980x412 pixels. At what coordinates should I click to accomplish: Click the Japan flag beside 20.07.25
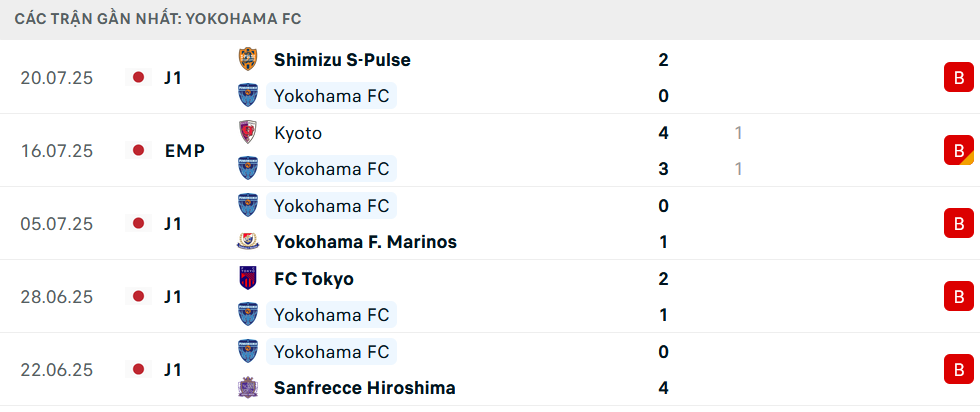click(x=139, y=78)
